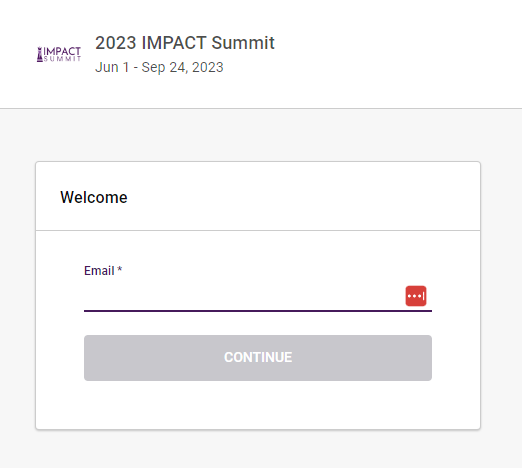Click the Welcome card header area
This screenshot has height=468, width=522.
tap(258, 196)
